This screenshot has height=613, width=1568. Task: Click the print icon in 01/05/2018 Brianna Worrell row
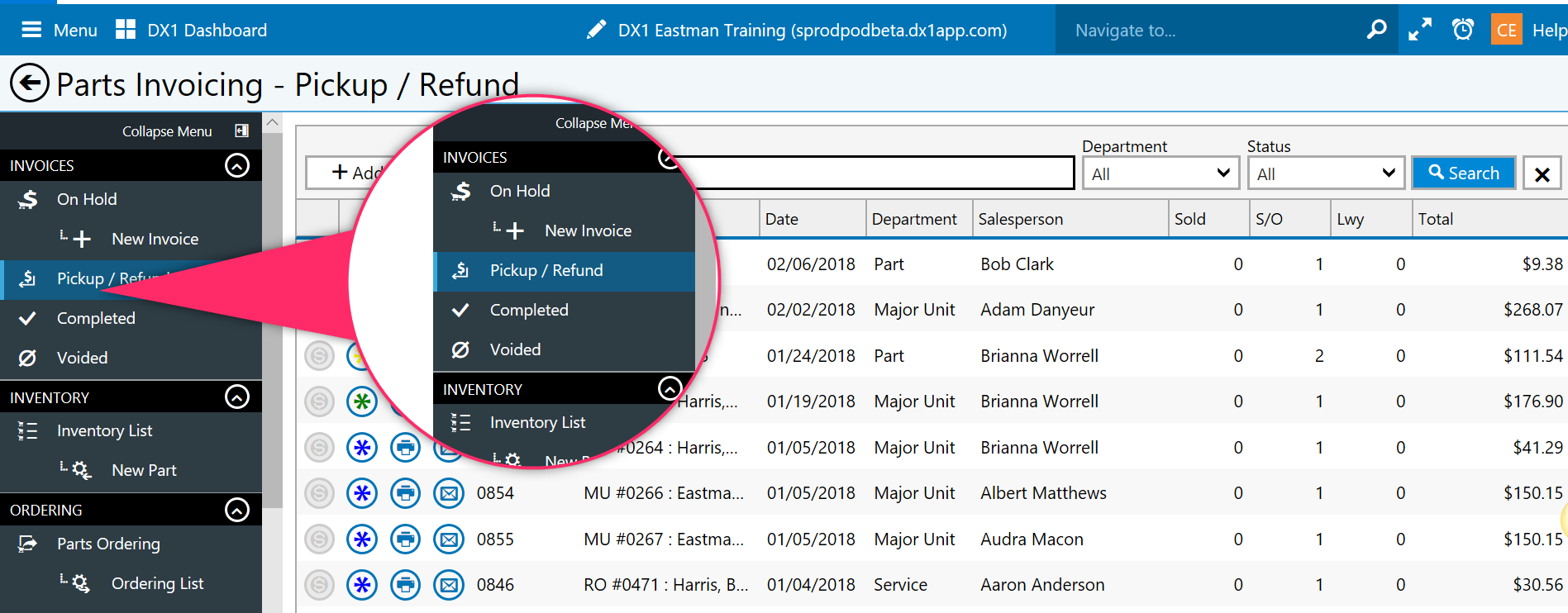tap(405, 448)
